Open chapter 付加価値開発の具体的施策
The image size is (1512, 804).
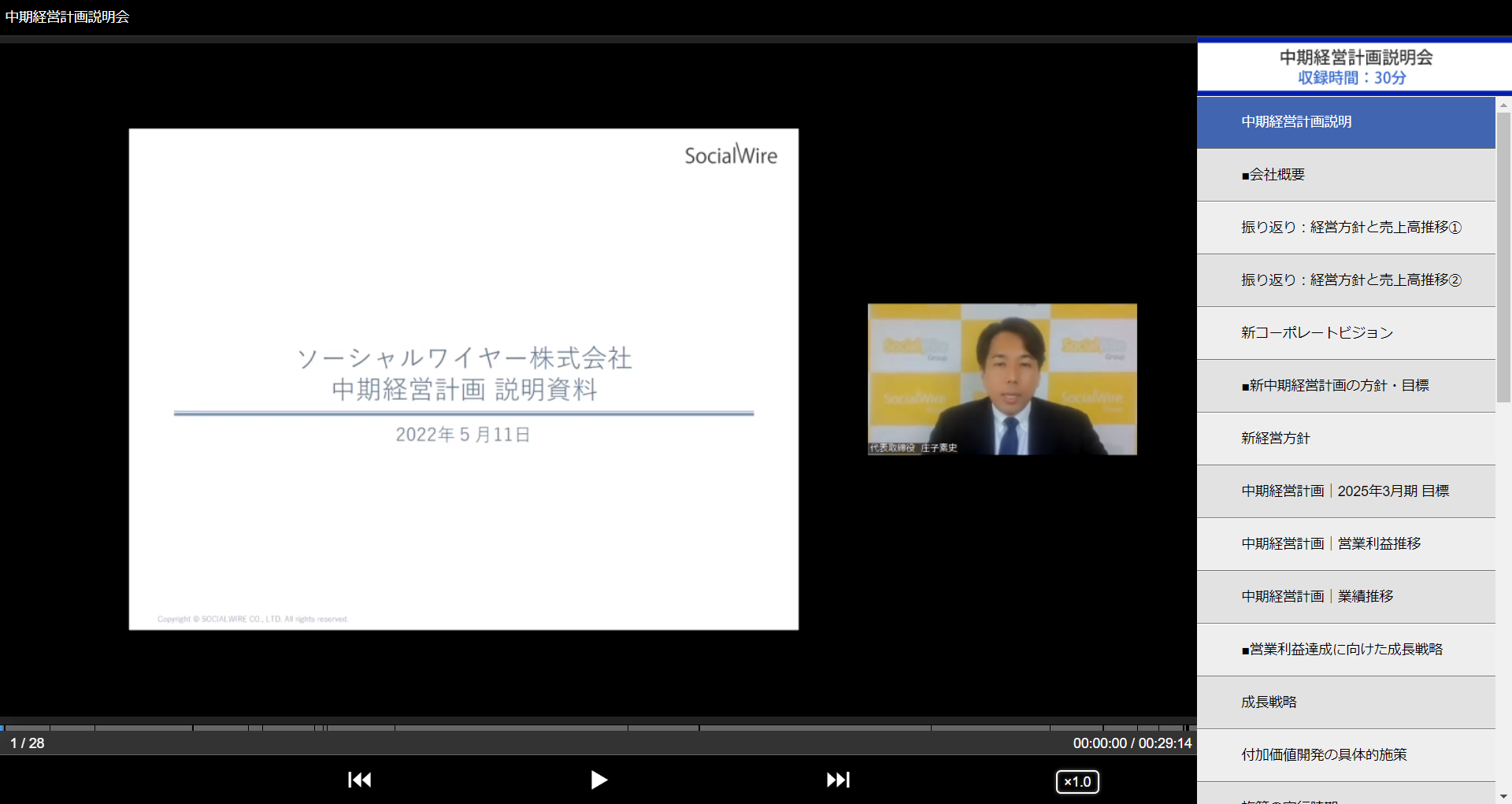click(1346, 755)
